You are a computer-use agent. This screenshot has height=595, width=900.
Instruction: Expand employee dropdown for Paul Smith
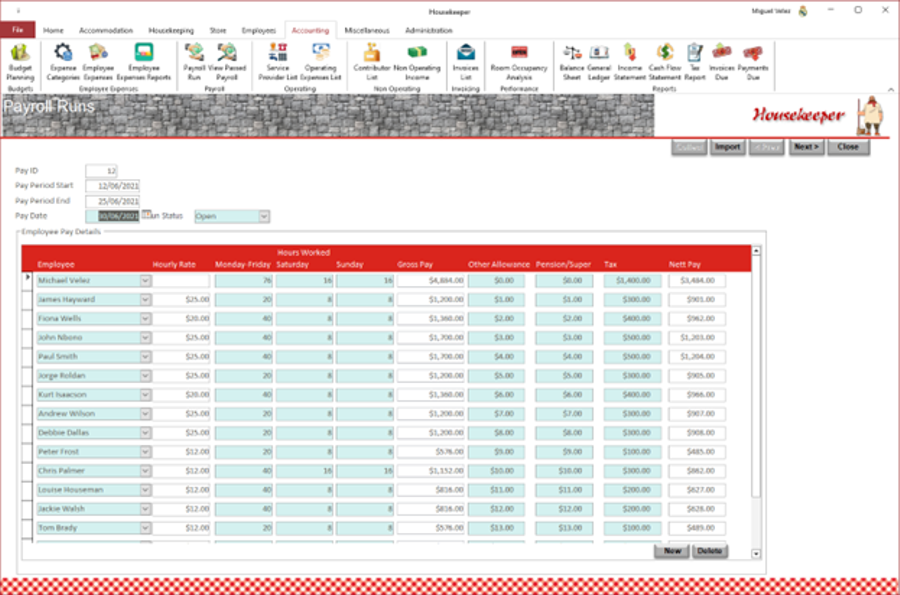(145, 357)
